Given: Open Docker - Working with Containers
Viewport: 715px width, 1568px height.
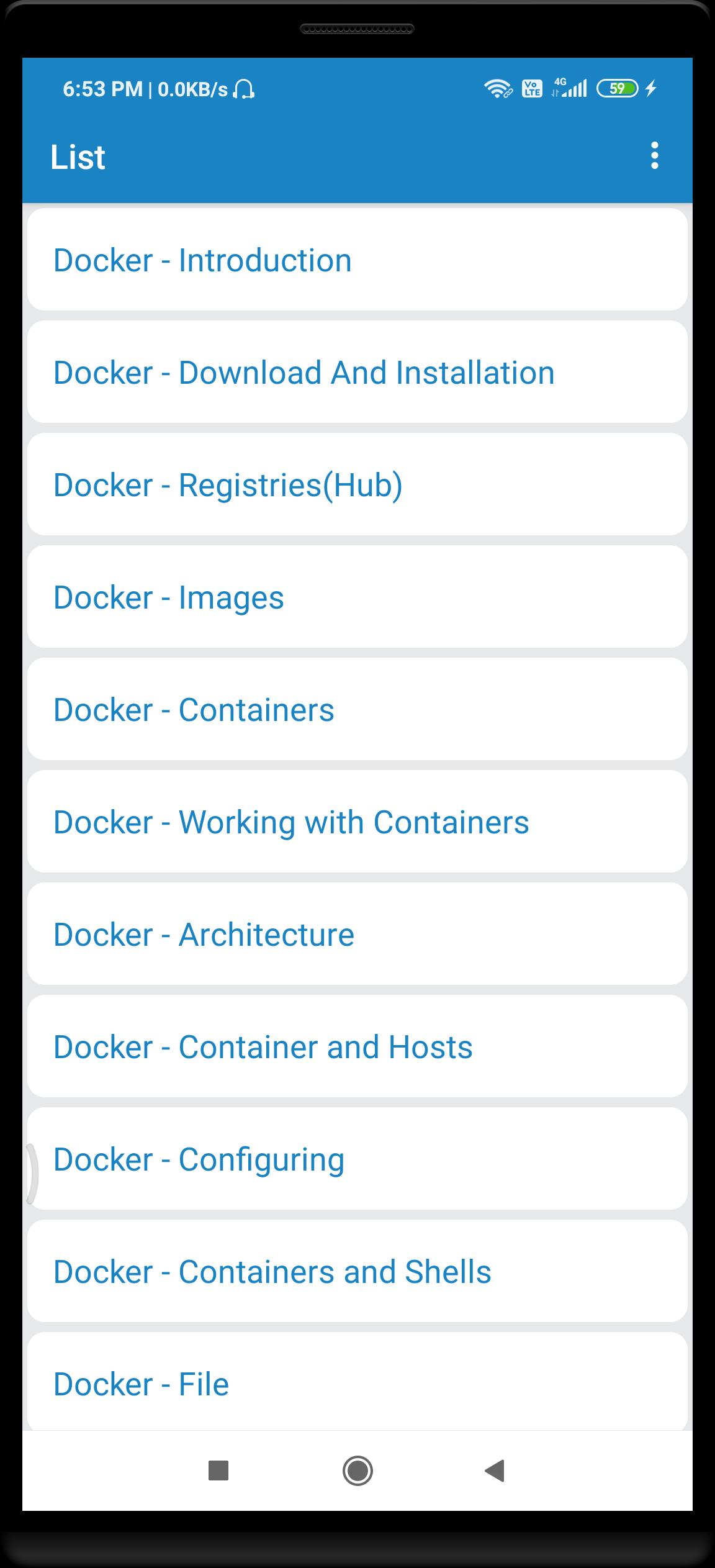Looking at the screenshot, I should pos(357,822).
